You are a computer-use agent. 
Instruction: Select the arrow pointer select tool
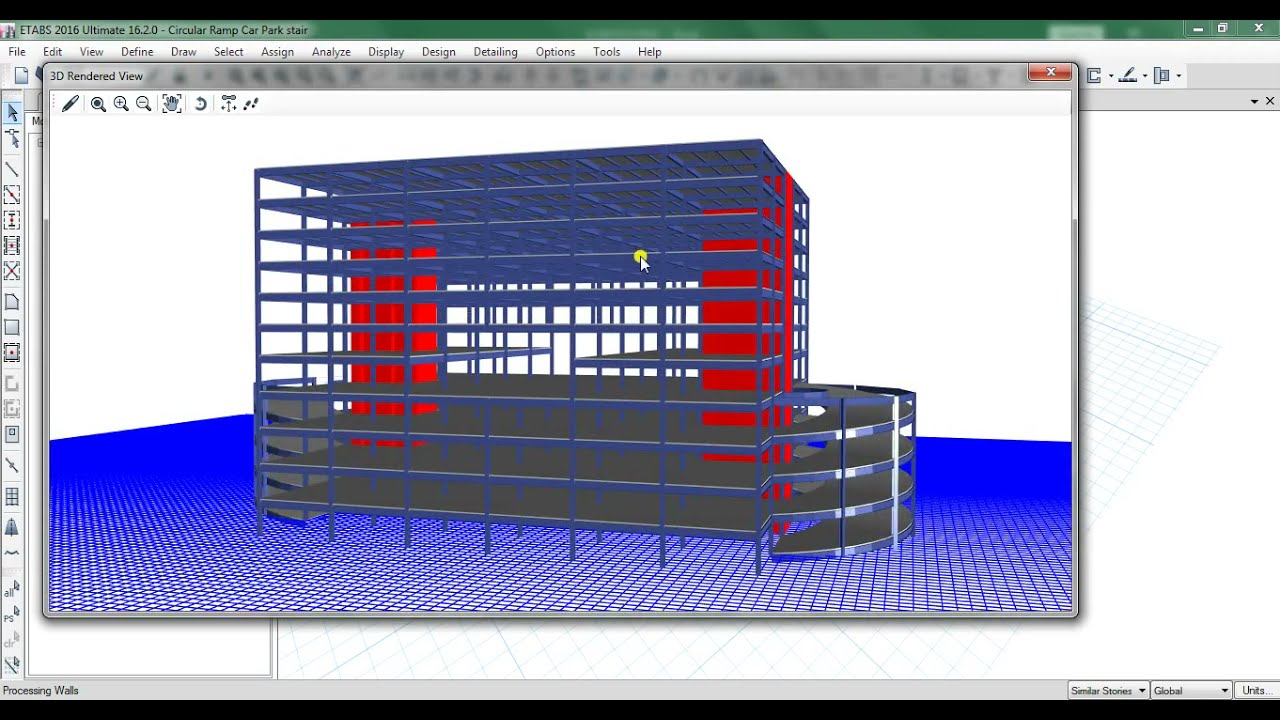tap(12, 113)
